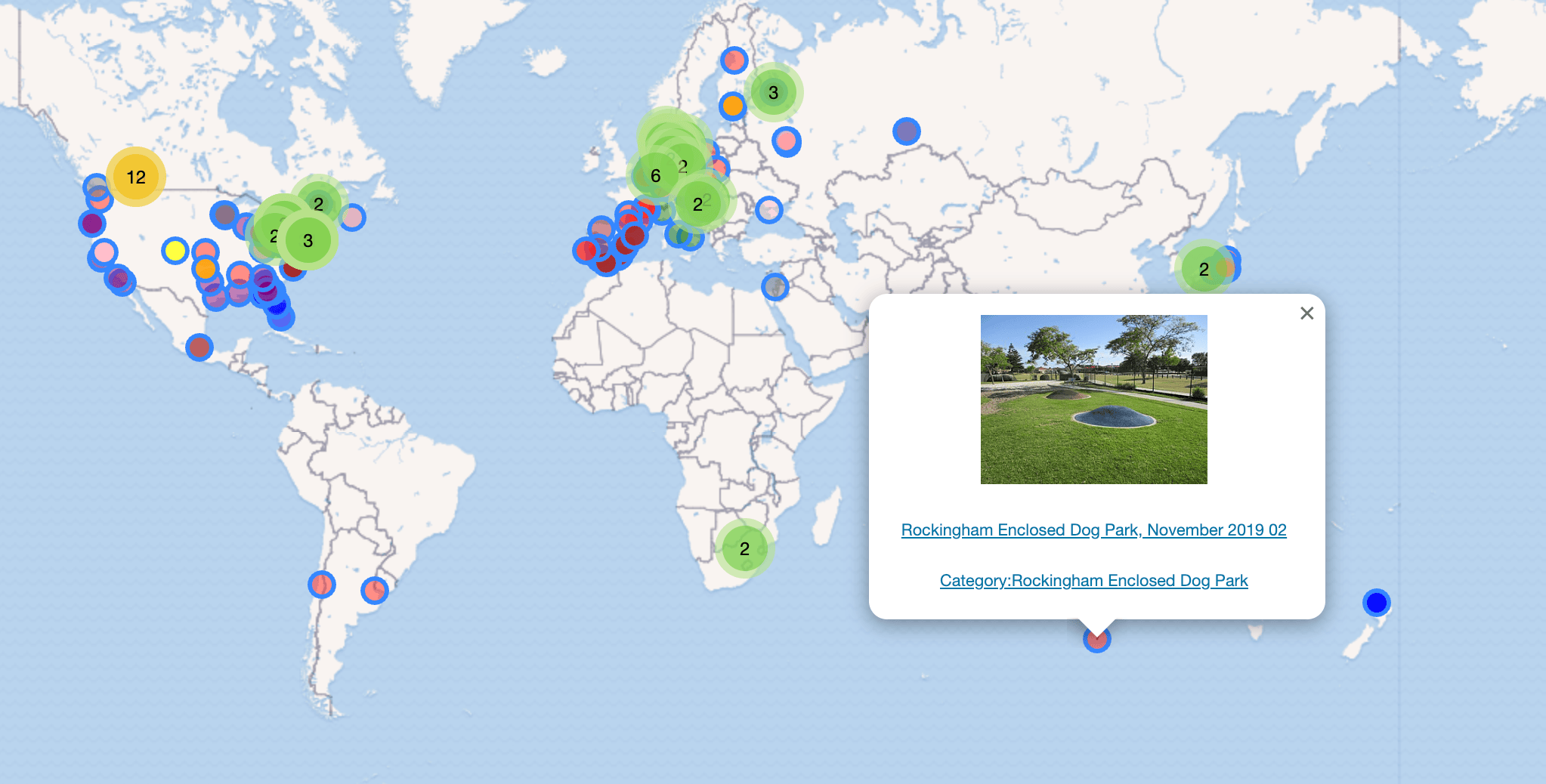Click the marker in Siberia, Russia
1546x784 pixels.
[x=906, y=131]
